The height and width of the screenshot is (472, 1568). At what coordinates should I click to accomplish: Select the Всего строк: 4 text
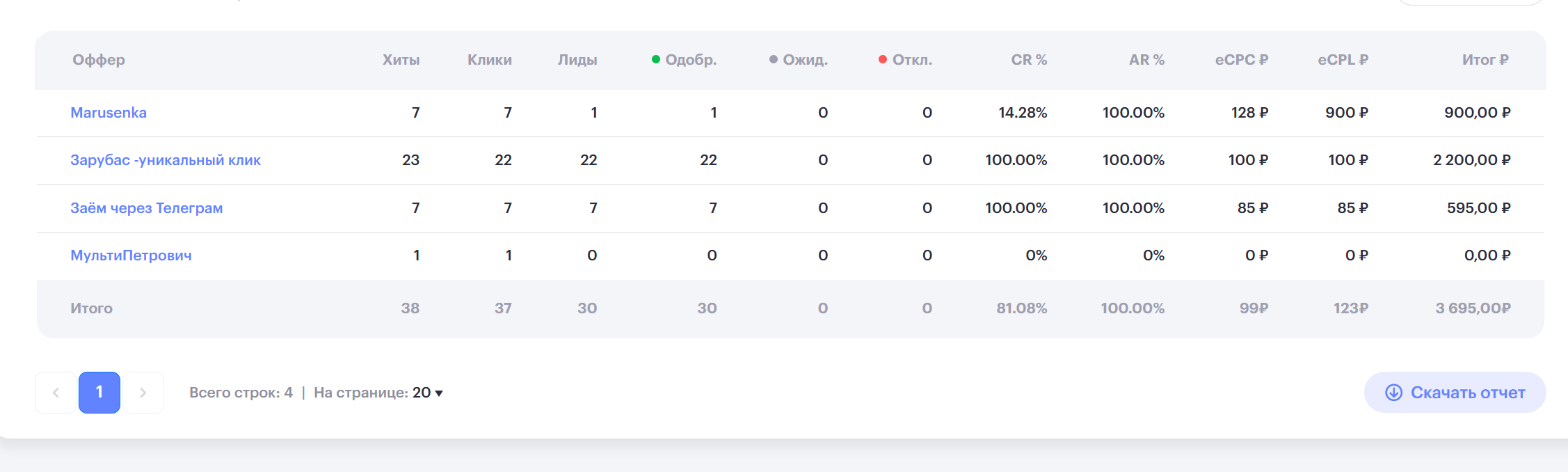click(241, 393)
